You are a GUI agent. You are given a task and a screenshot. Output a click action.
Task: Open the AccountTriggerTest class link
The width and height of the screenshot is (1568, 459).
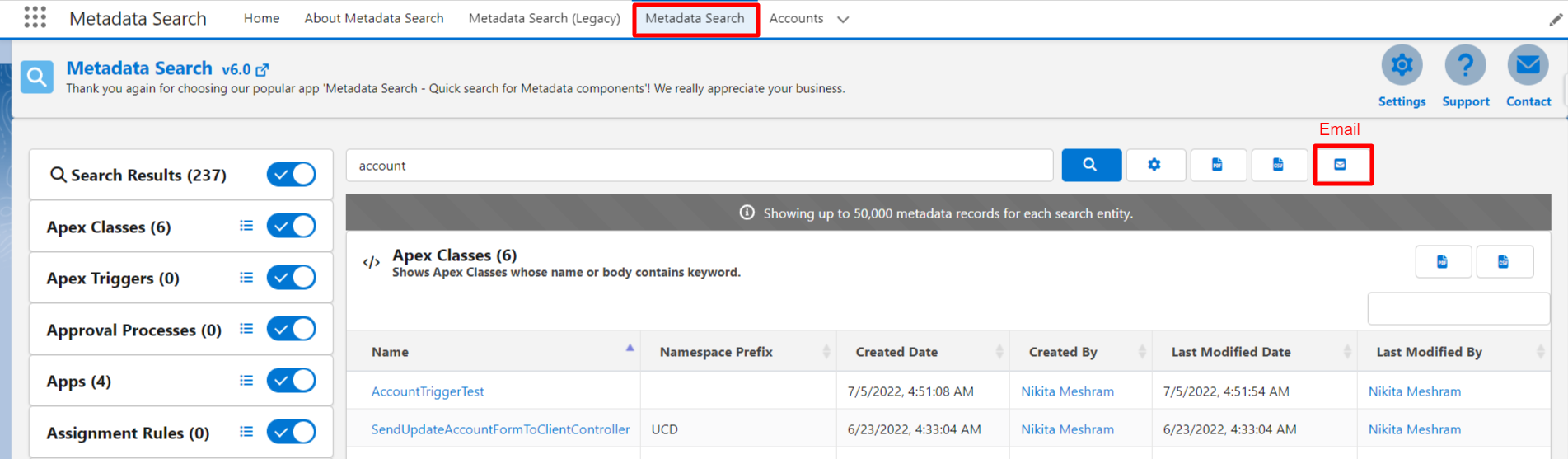428,391
